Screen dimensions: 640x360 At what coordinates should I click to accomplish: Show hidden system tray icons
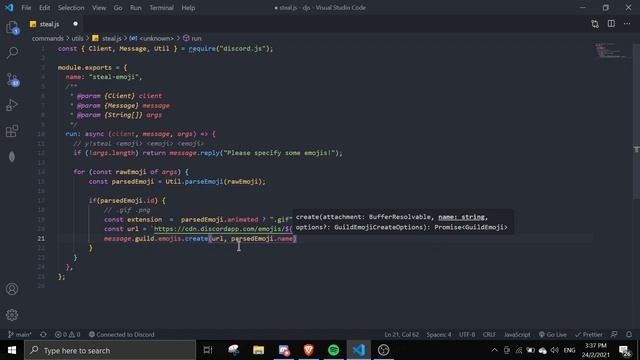[494, 350]
